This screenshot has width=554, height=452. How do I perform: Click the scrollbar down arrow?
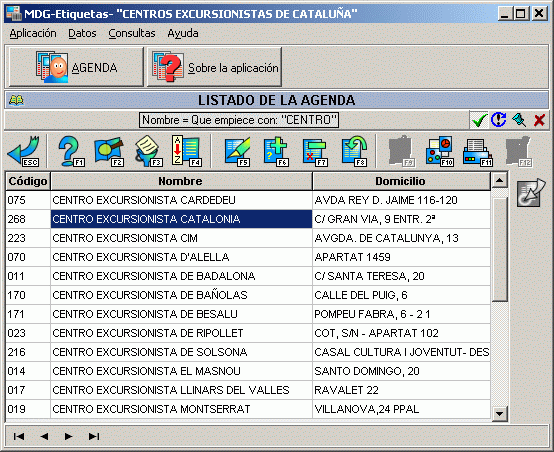click(500, 413)
